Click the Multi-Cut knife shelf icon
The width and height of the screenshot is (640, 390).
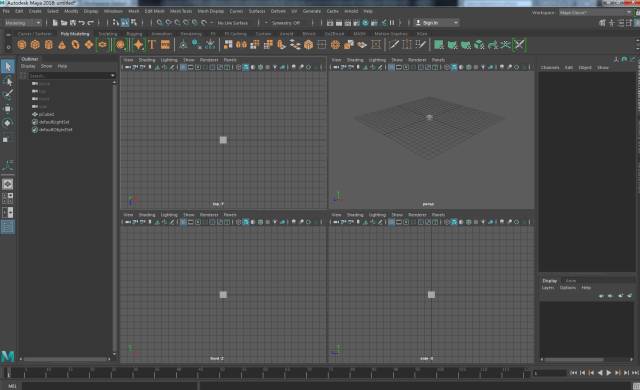[394, 45]
